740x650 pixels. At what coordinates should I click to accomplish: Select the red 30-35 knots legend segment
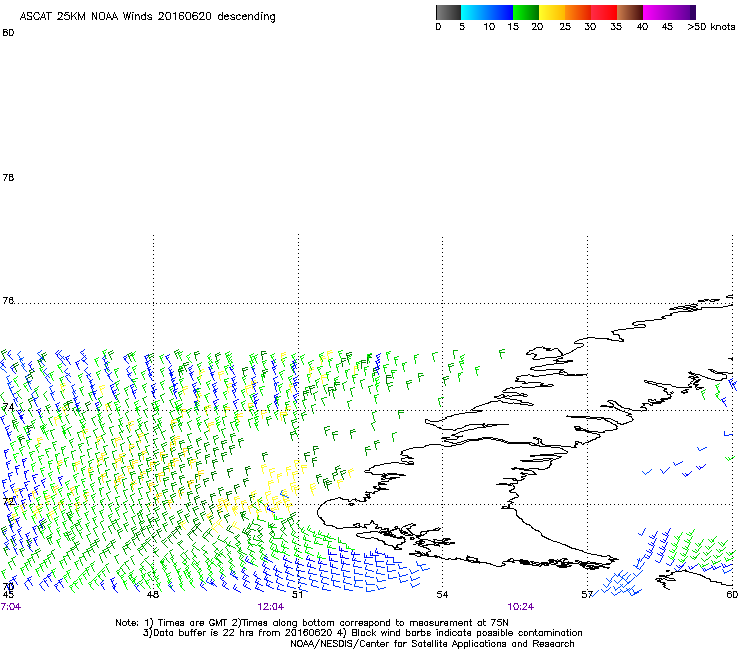pyautogui.click(x=604, y=12)
